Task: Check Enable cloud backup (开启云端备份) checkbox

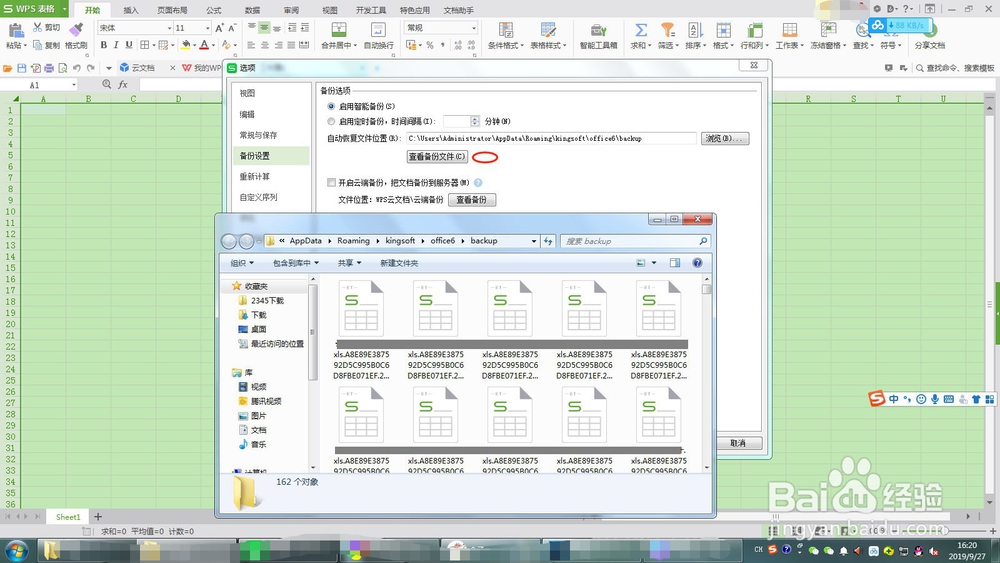Action: coord(331,182)
